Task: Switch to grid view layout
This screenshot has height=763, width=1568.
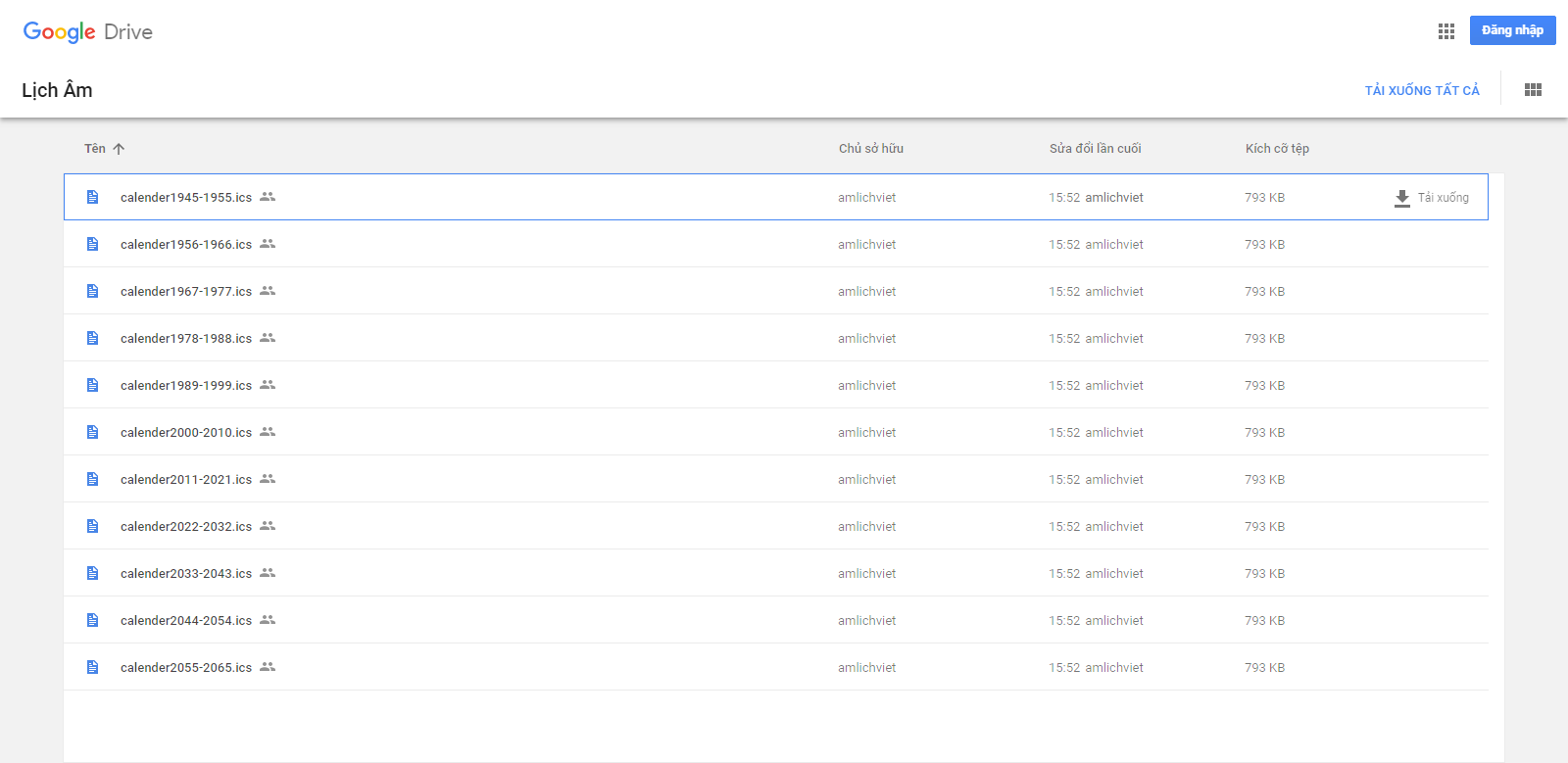Action: (x=1533, y=90)
